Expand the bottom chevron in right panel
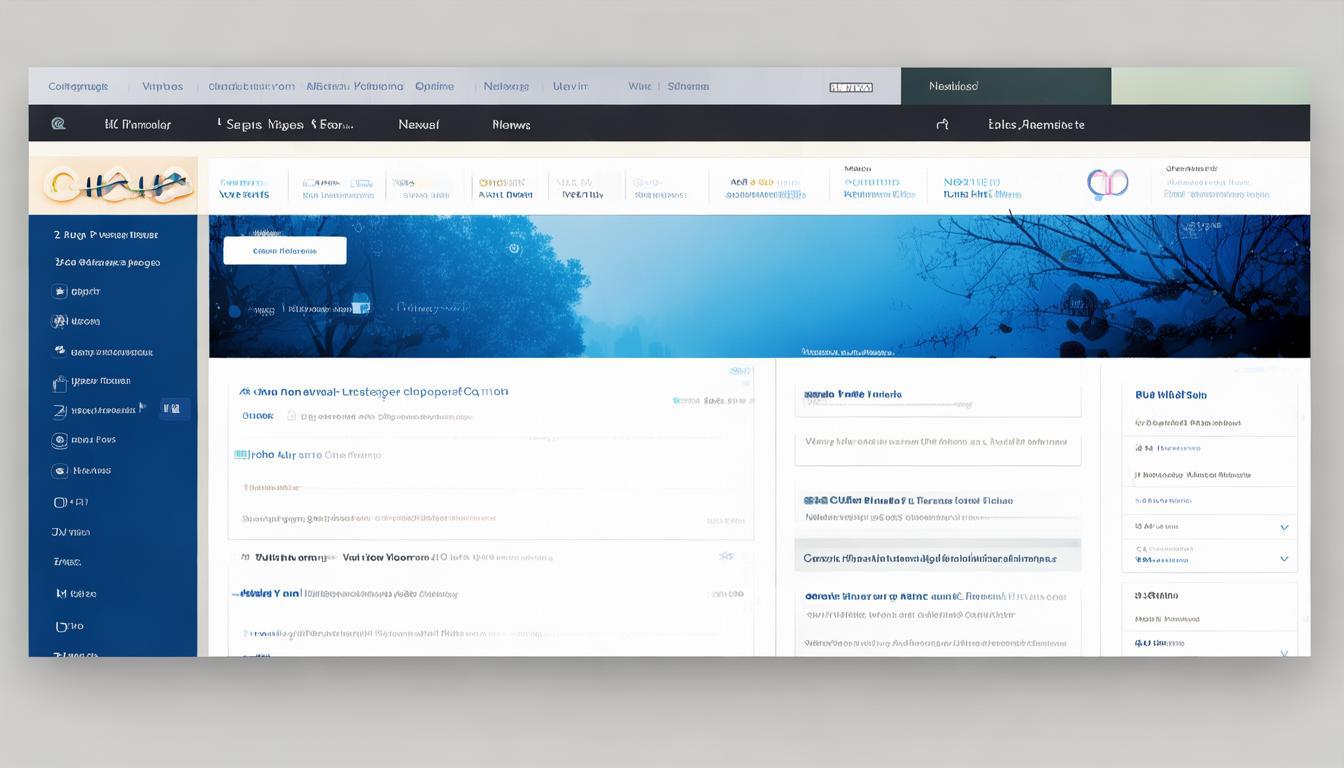Image resolution: width=1344 pixels, height=768 pixels. [x=1284, y=652]
